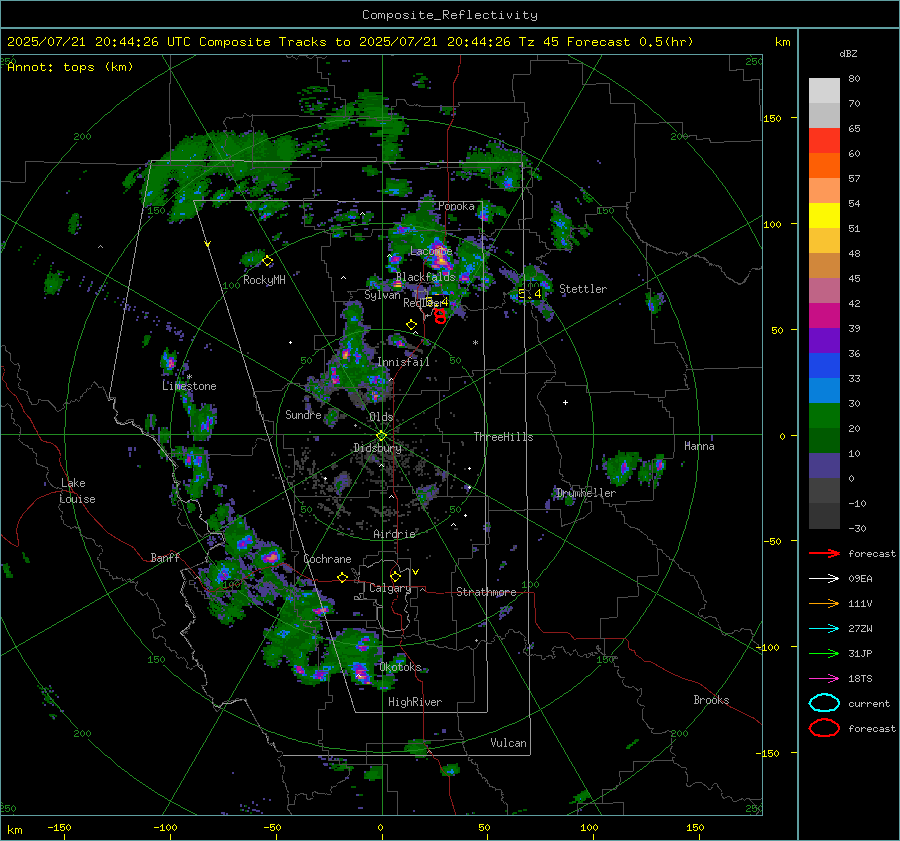
Task: Click the Composite_Reflectivity title
Action: [x=449, y=15]
